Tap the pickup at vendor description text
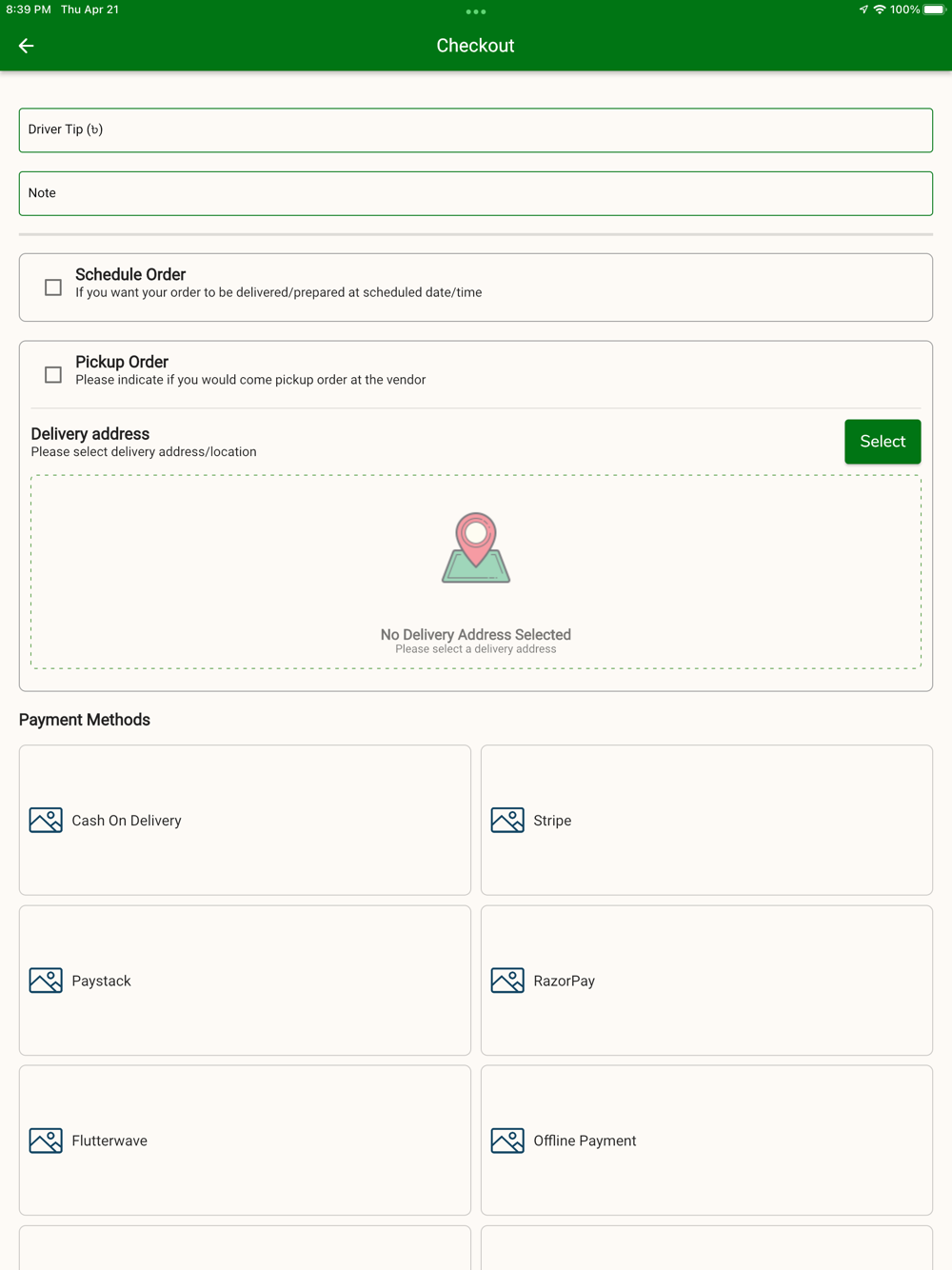This screenshot has width=952, height=1270. (250, 380)
